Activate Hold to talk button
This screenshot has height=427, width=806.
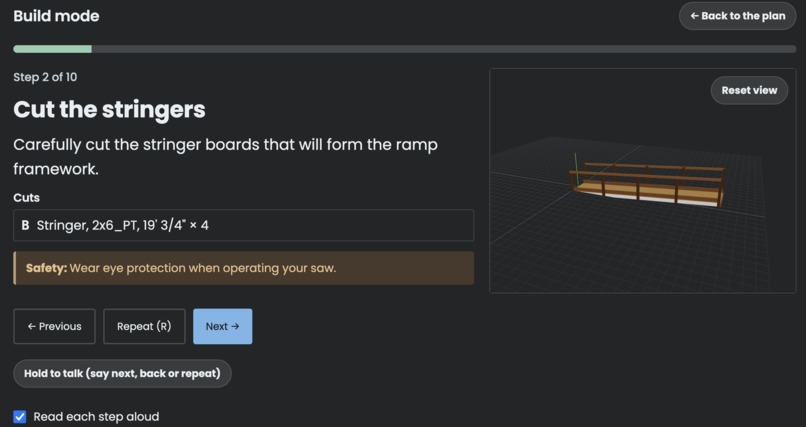(122, 374)
